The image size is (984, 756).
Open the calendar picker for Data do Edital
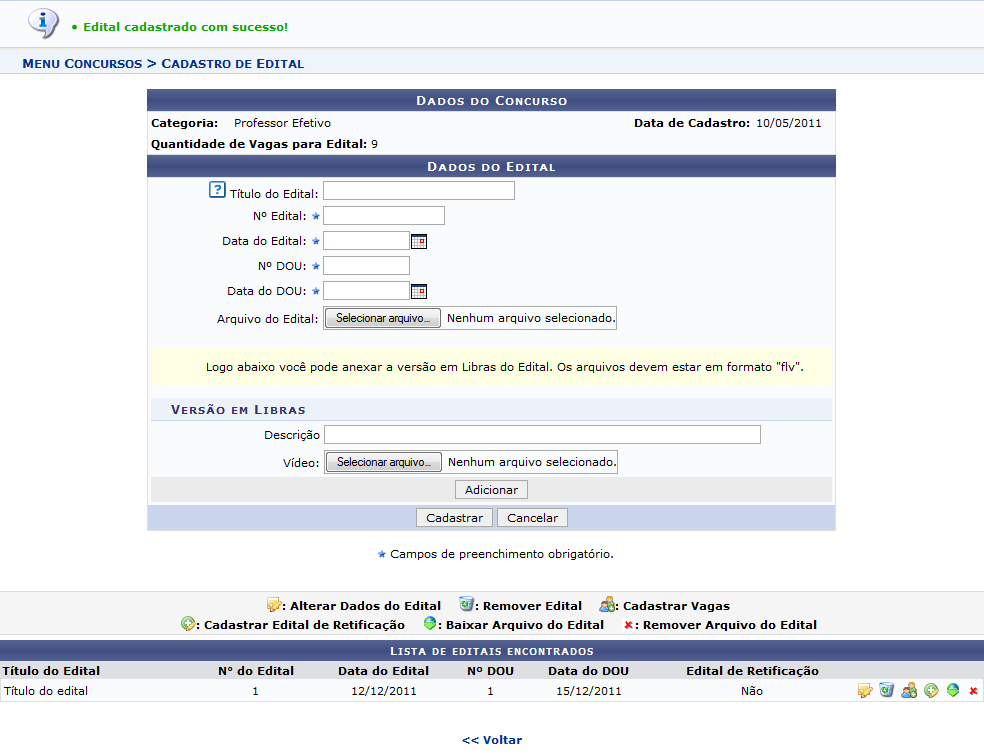[419, 241]
